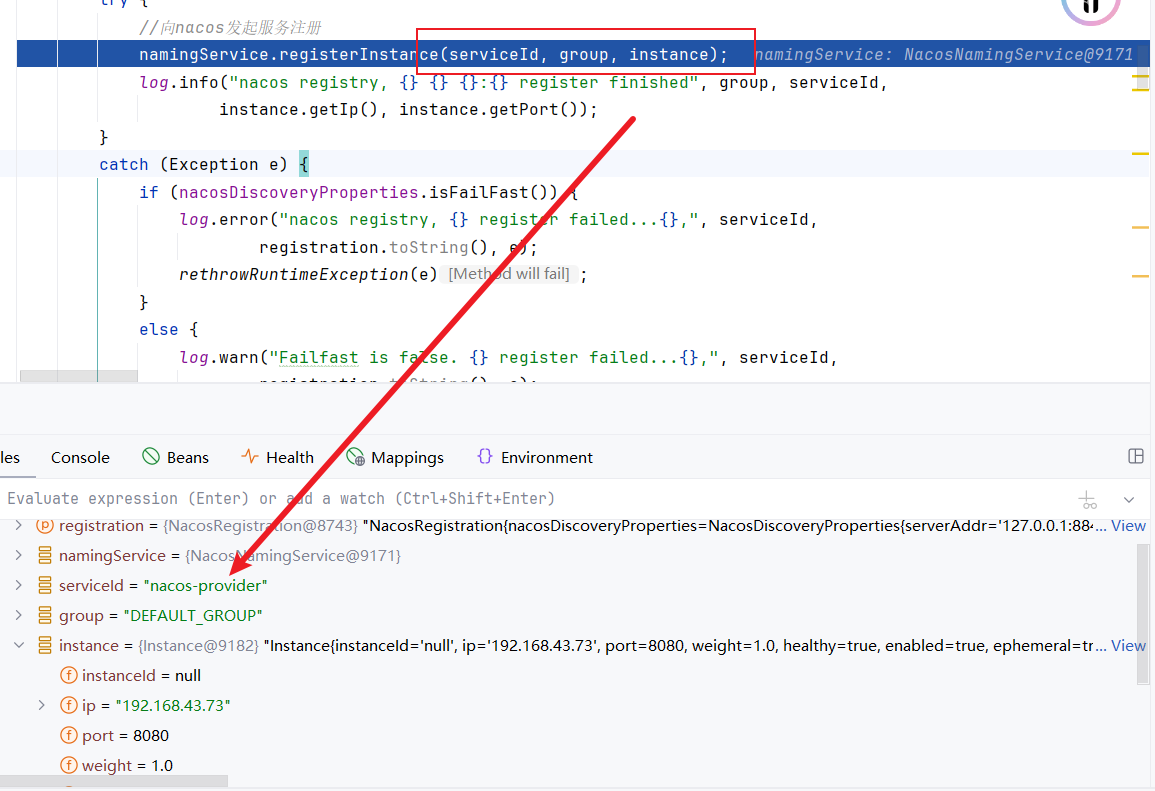Click the Beans tab prohibited-circle icon

(151, 457)
